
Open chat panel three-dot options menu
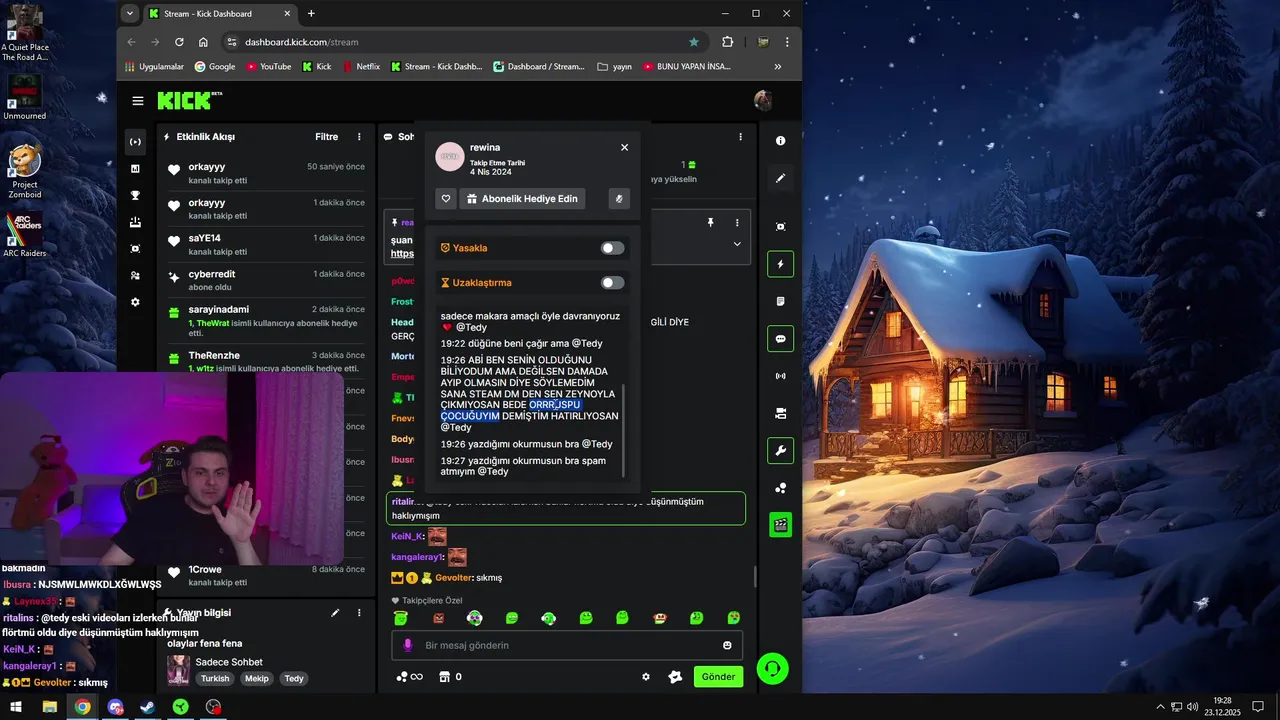pos(740,137)
